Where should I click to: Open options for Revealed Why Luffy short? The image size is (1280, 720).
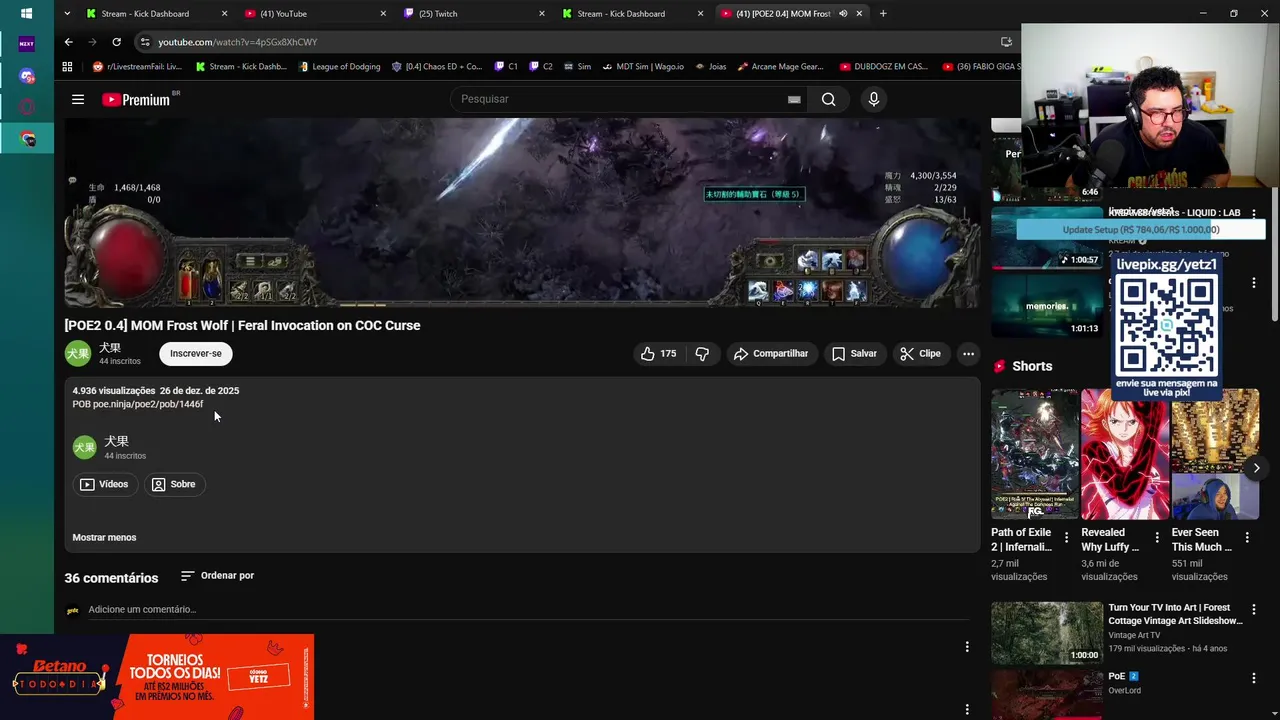1157,537
